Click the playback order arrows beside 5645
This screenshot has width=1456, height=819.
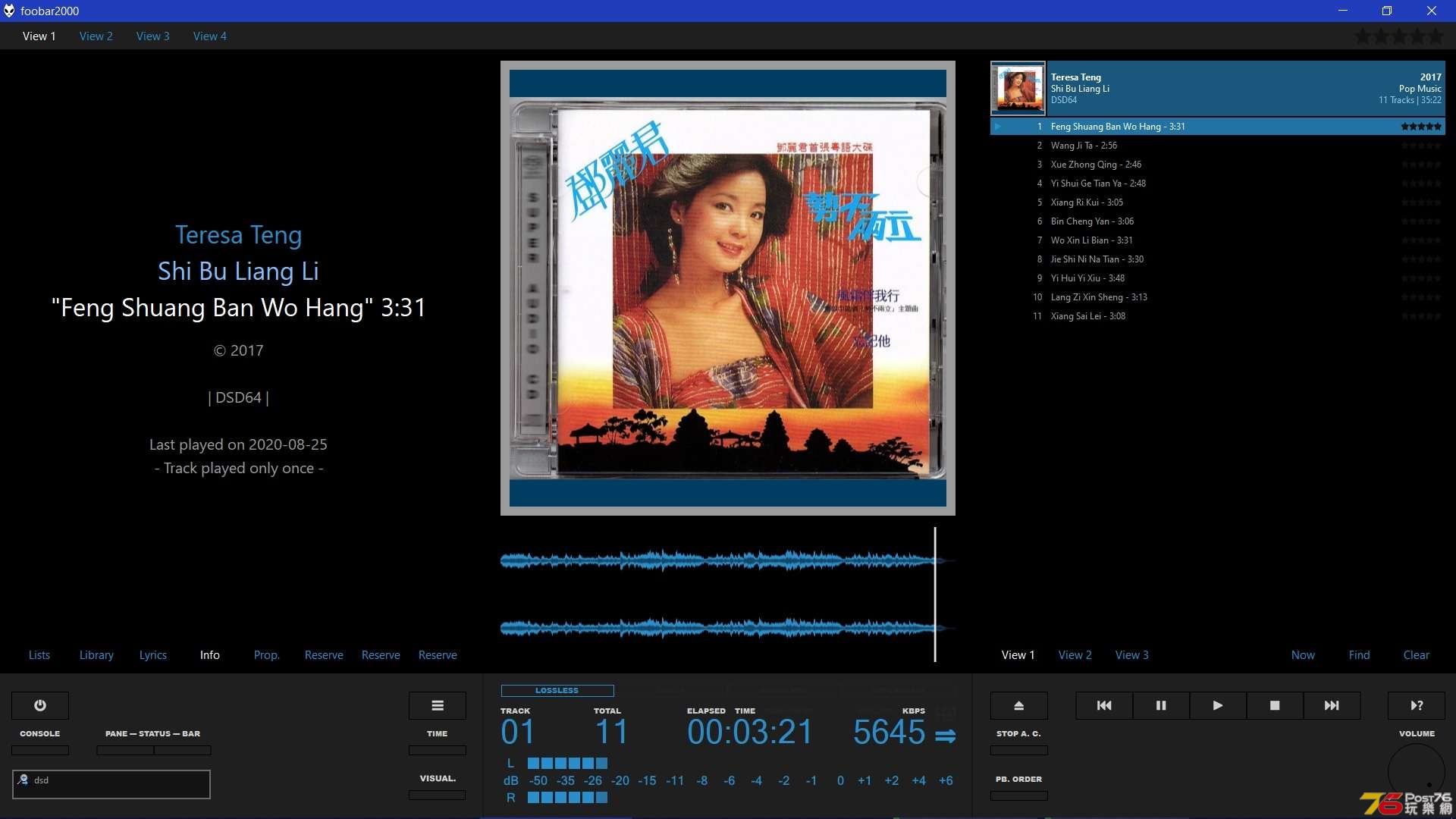(x=945, y=736)
